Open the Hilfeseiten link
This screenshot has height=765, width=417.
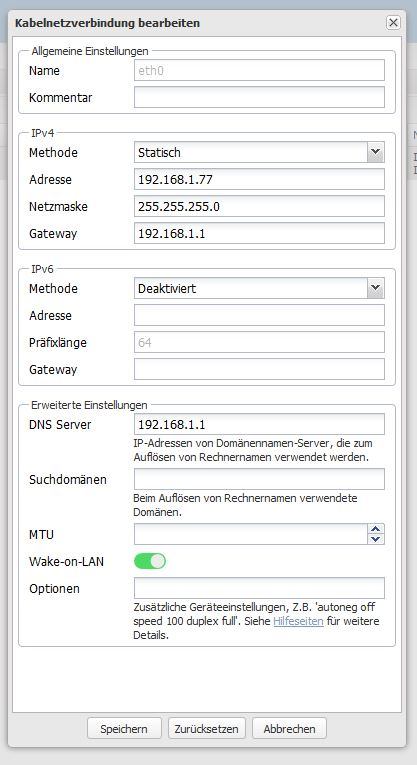(x=298, y=622)
